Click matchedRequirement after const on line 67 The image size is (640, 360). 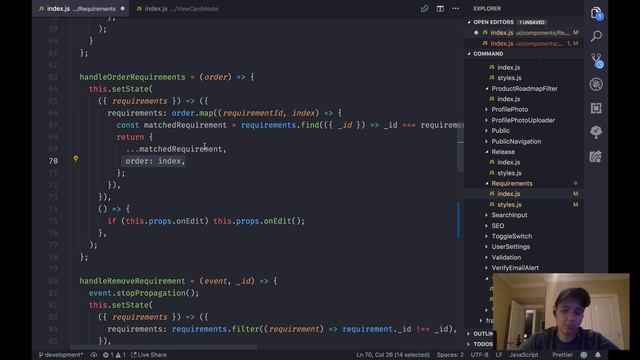click(x=185, y=125)
